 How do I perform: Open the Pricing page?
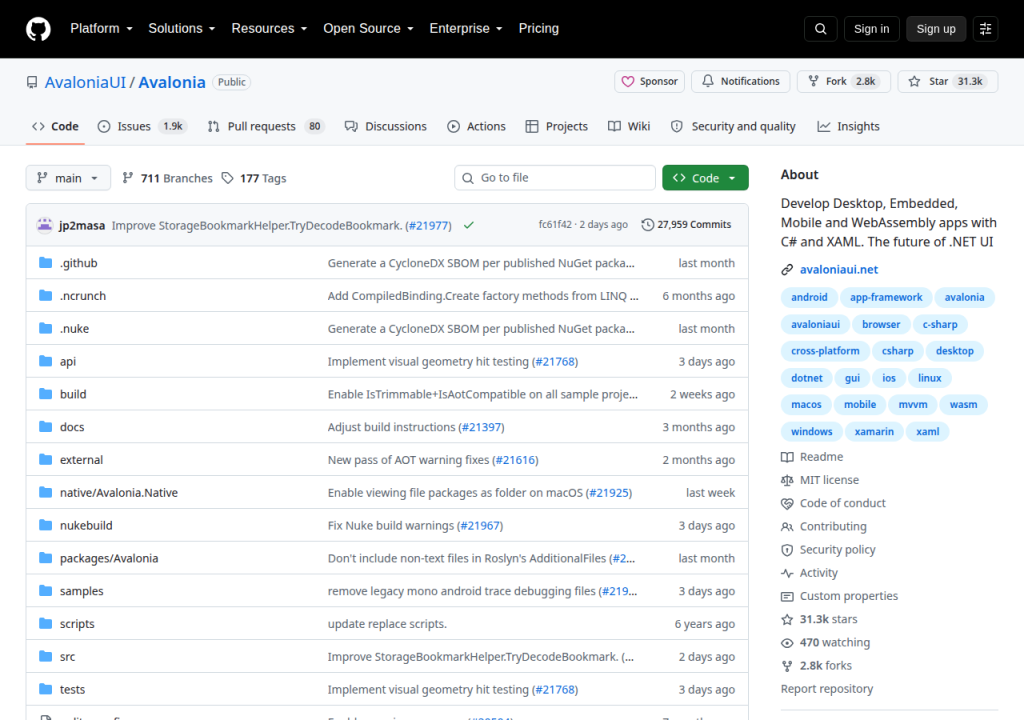[x=539, y=29]
